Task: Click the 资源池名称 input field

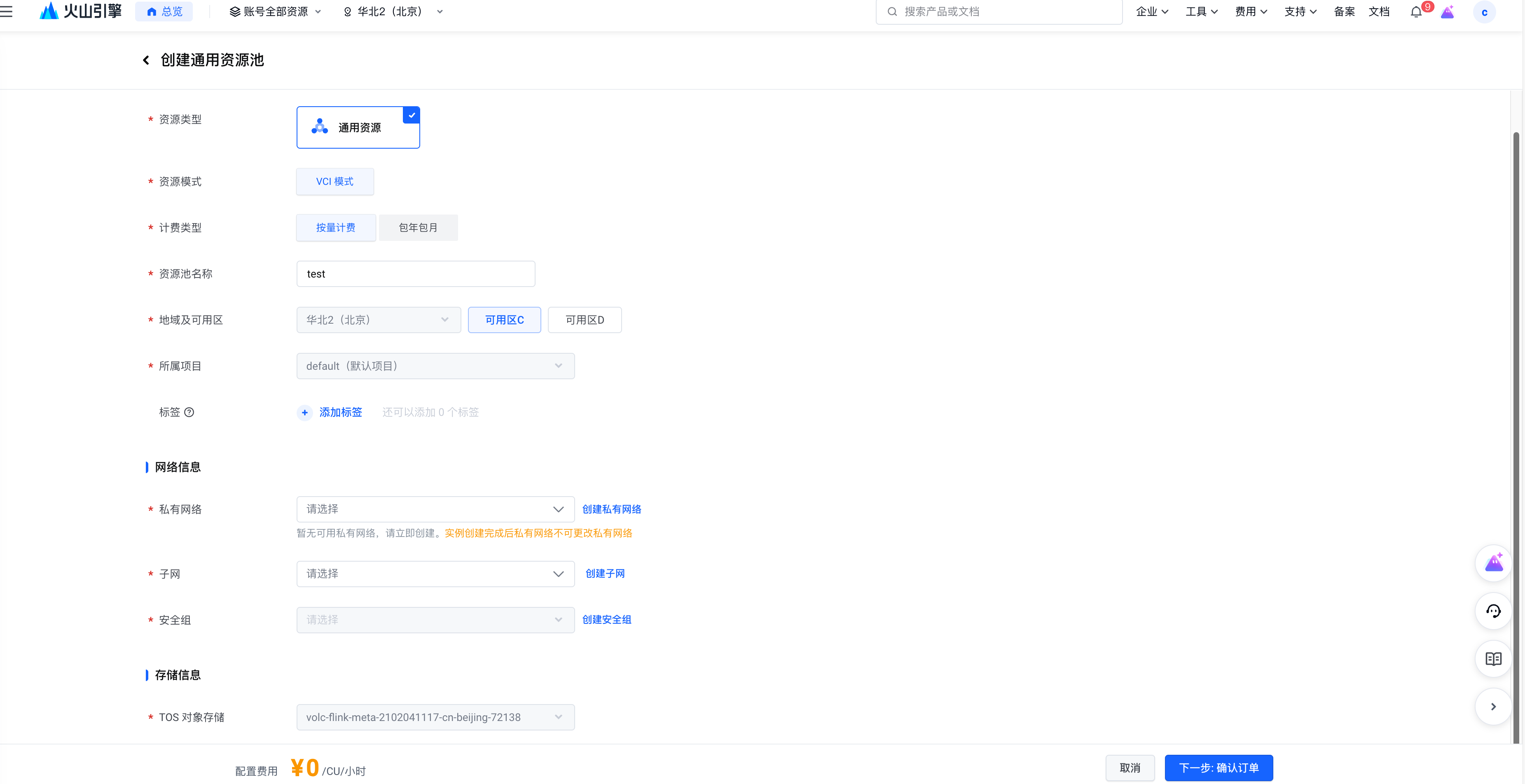Action: [x=416, y=274]
